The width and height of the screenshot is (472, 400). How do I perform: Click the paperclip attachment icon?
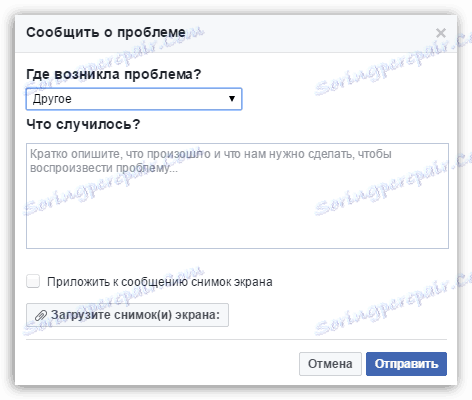41,315
